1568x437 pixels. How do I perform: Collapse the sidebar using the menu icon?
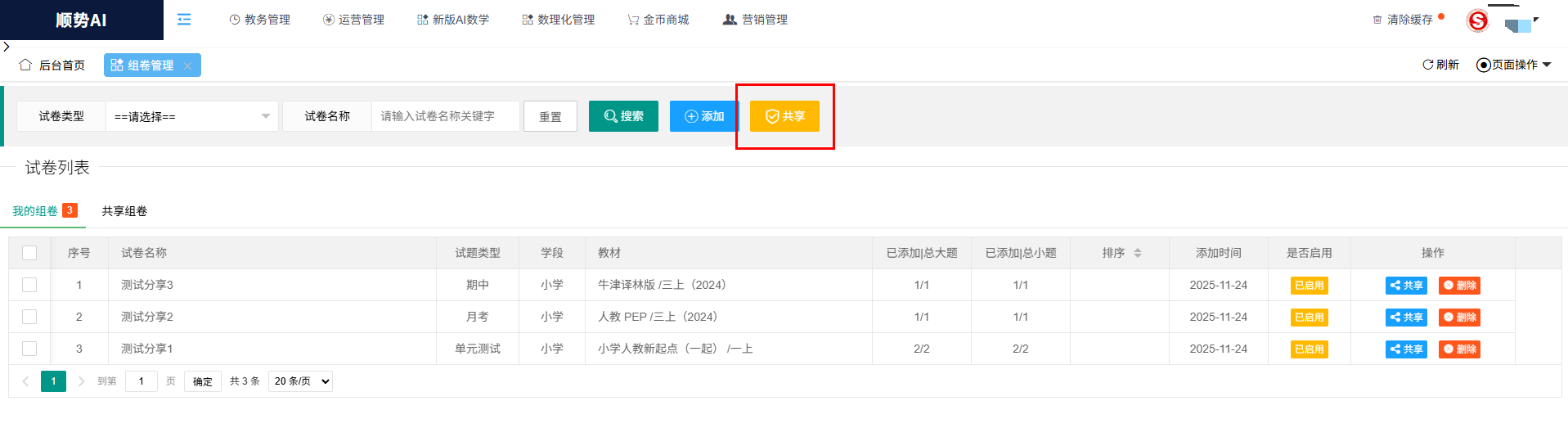point(184,20)
